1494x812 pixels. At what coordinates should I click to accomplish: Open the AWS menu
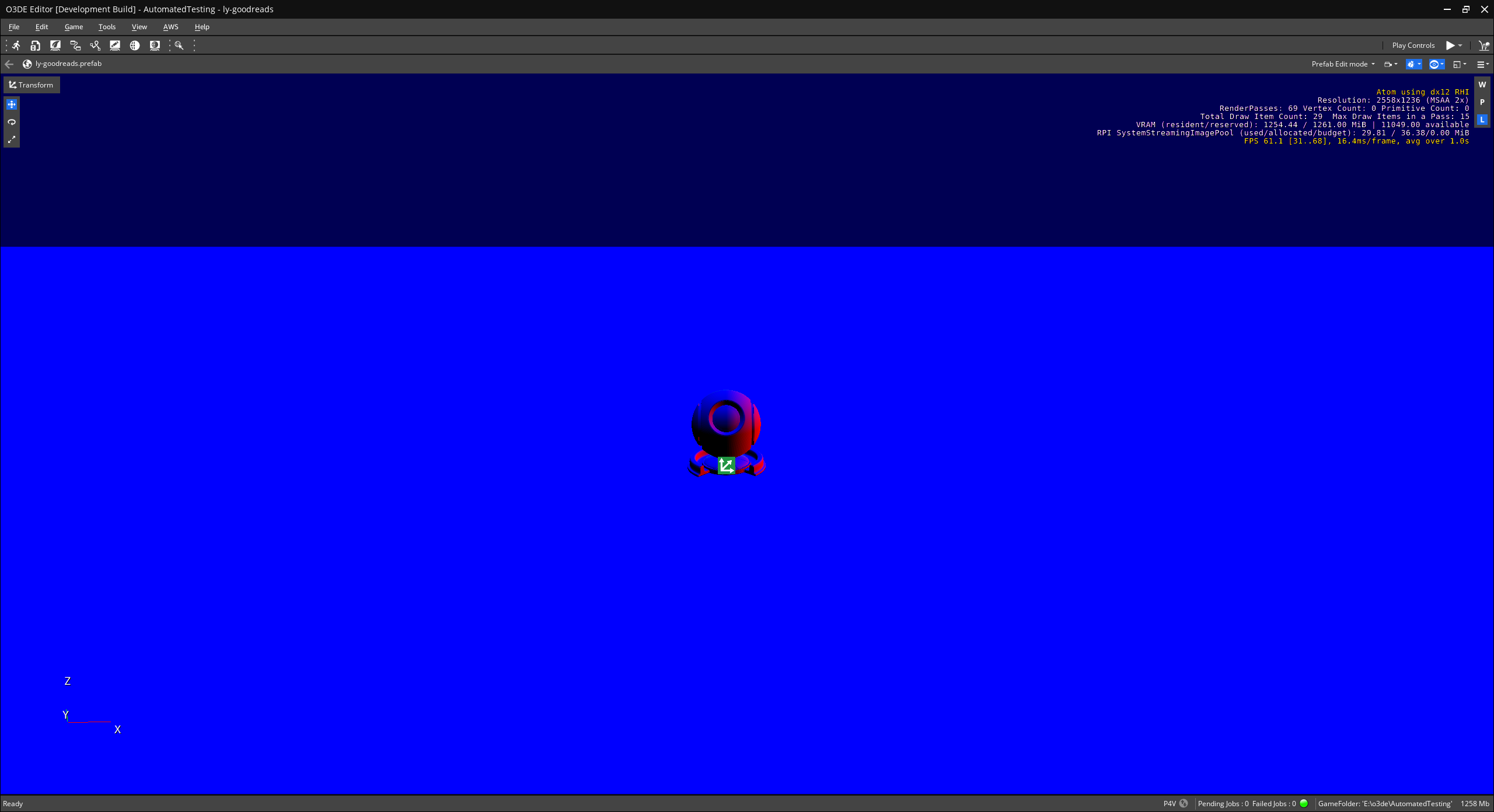click(x=170, y=27)
